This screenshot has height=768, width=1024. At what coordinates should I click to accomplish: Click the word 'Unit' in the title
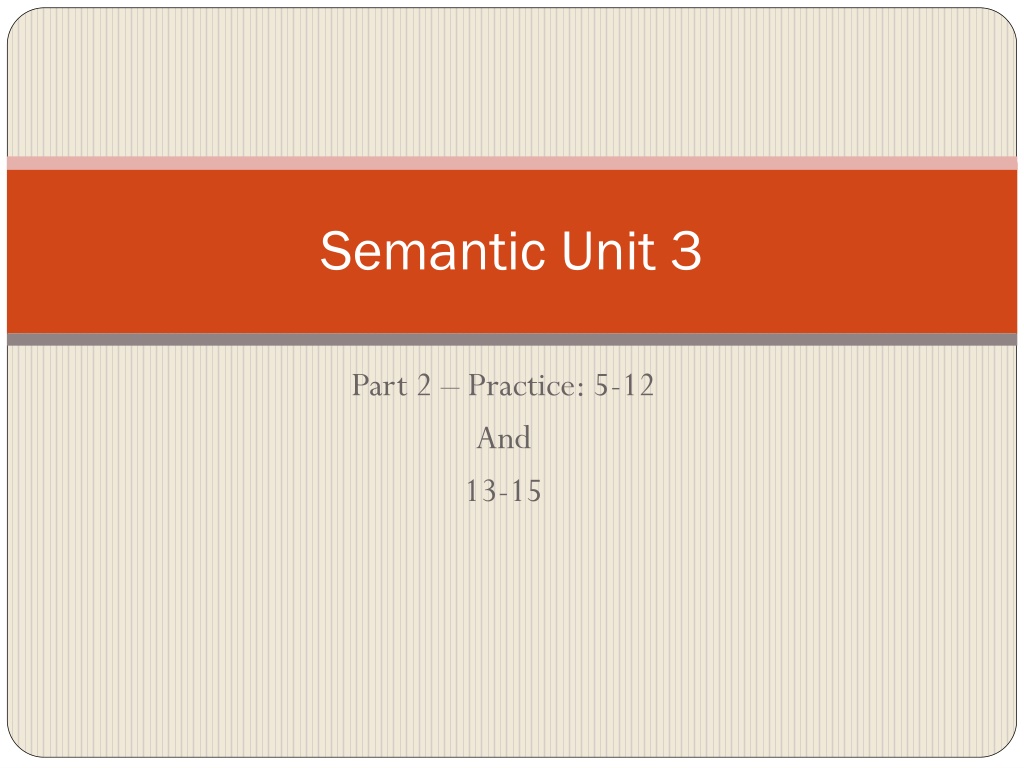pos(608,251)
